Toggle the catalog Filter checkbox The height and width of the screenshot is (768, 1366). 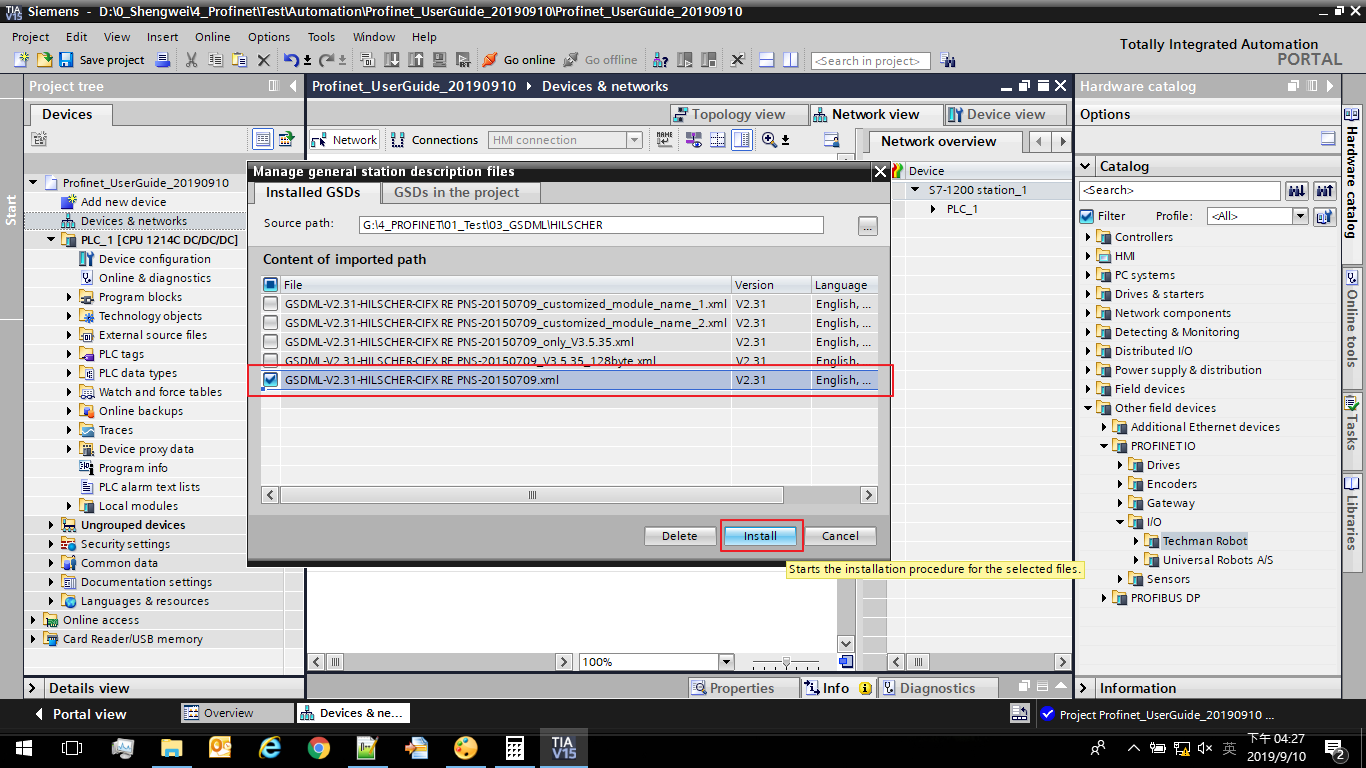(1087, 216)
